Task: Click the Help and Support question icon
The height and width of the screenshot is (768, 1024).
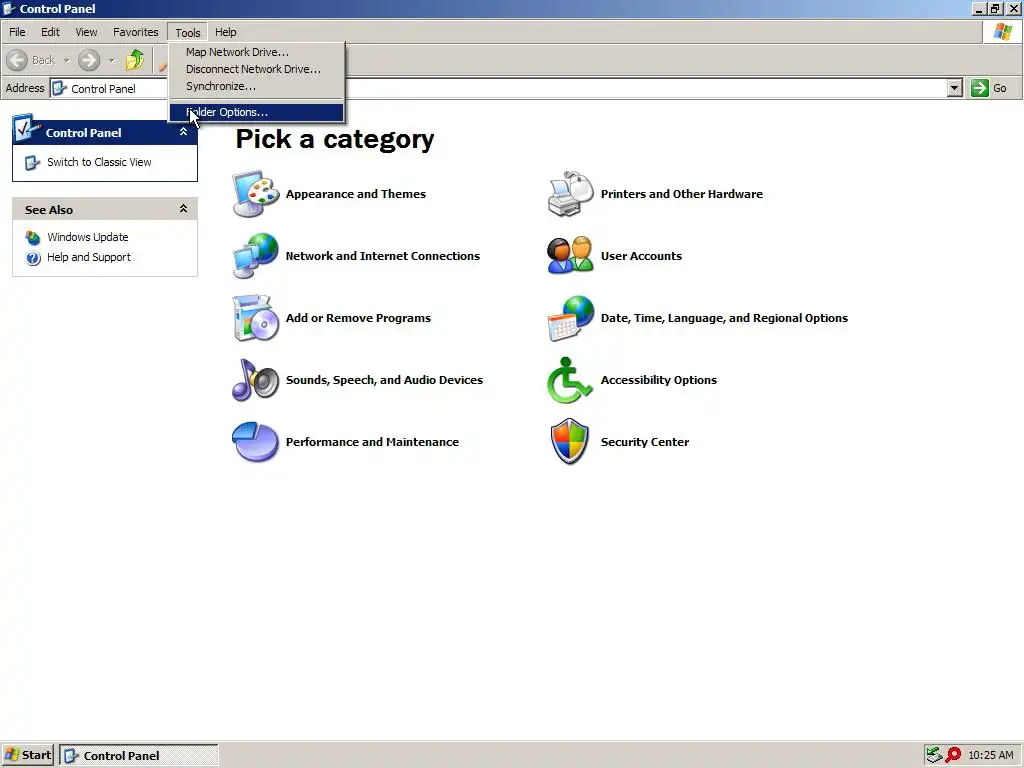Action: pyautogui.click(x=33, y=257)
